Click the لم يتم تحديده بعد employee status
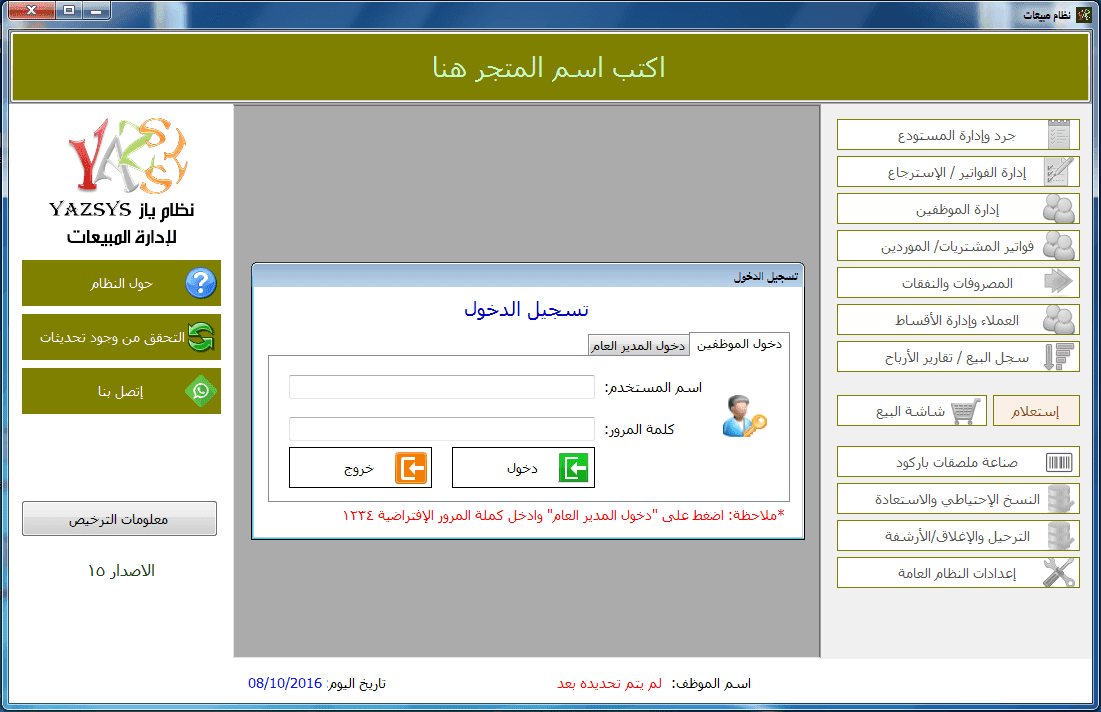Screen dimensions: 1101x712 (x=609, y=683)
